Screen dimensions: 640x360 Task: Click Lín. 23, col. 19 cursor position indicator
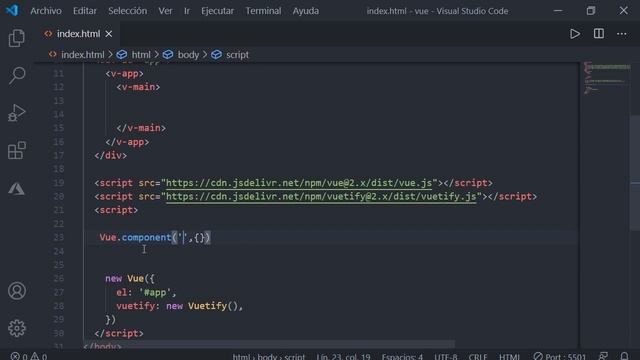(343, 356)
